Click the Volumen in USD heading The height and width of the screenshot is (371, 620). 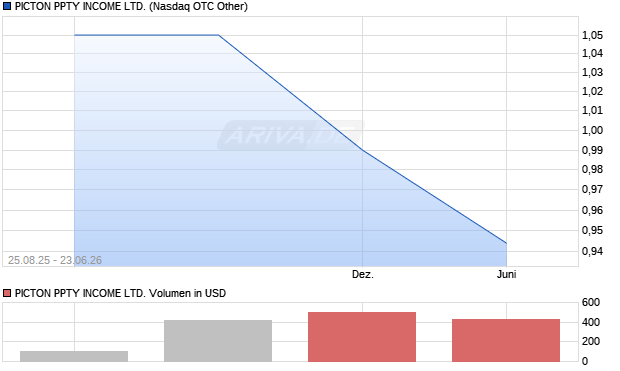coord(187,293)
